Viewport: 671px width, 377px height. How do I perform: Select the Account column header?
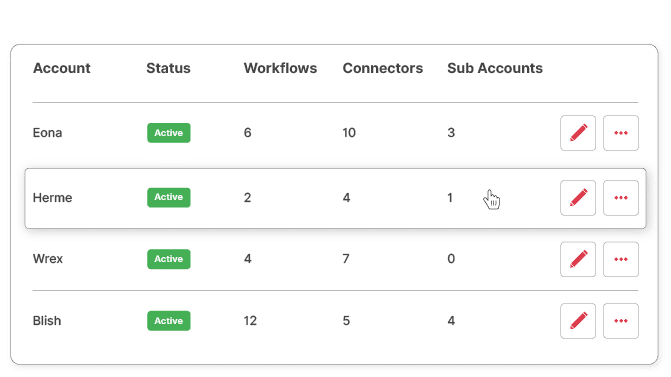tap(62, 68)
